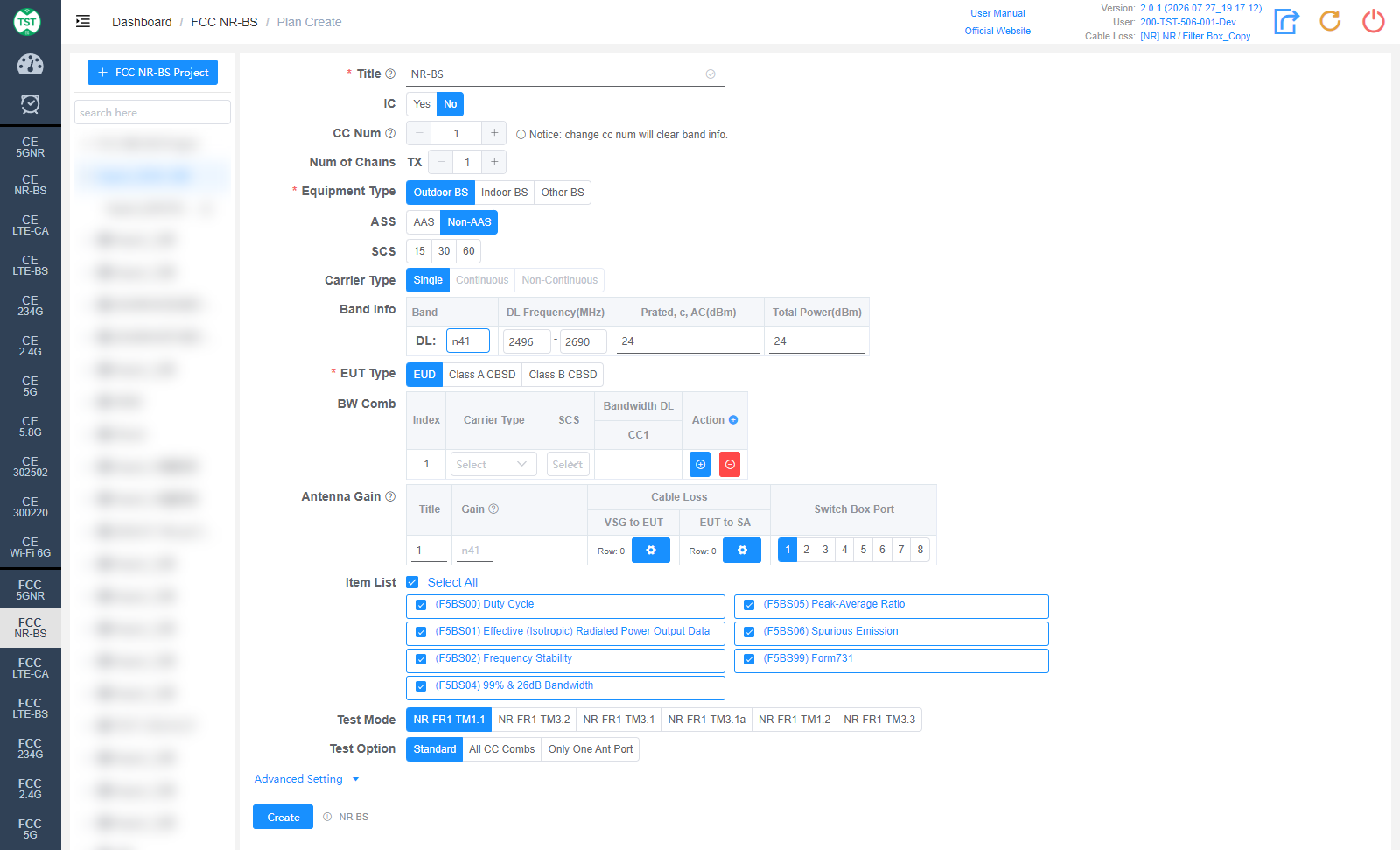Click the search here input field
The height and width of the screenshot is (850, 1400).
pos(152,112)
